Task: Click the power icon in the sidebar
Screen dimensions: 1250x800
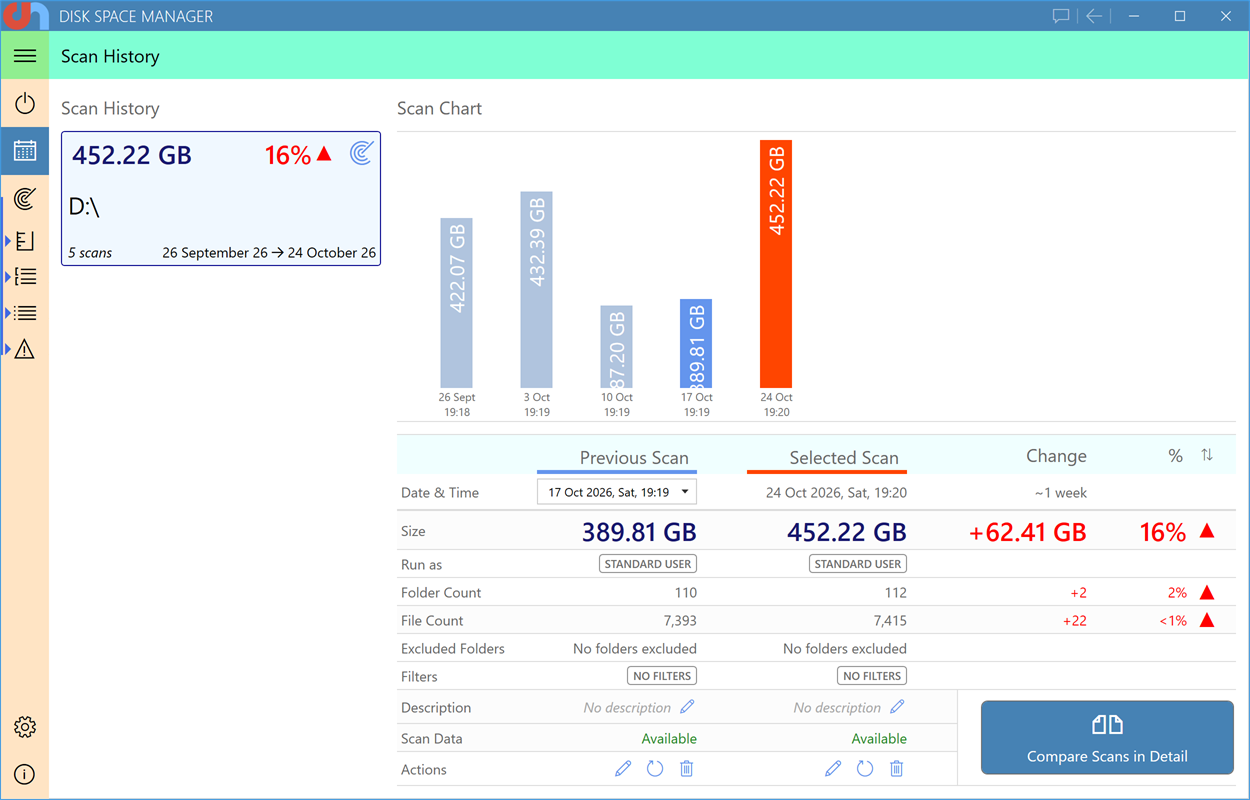Action: tap(25, 103)
